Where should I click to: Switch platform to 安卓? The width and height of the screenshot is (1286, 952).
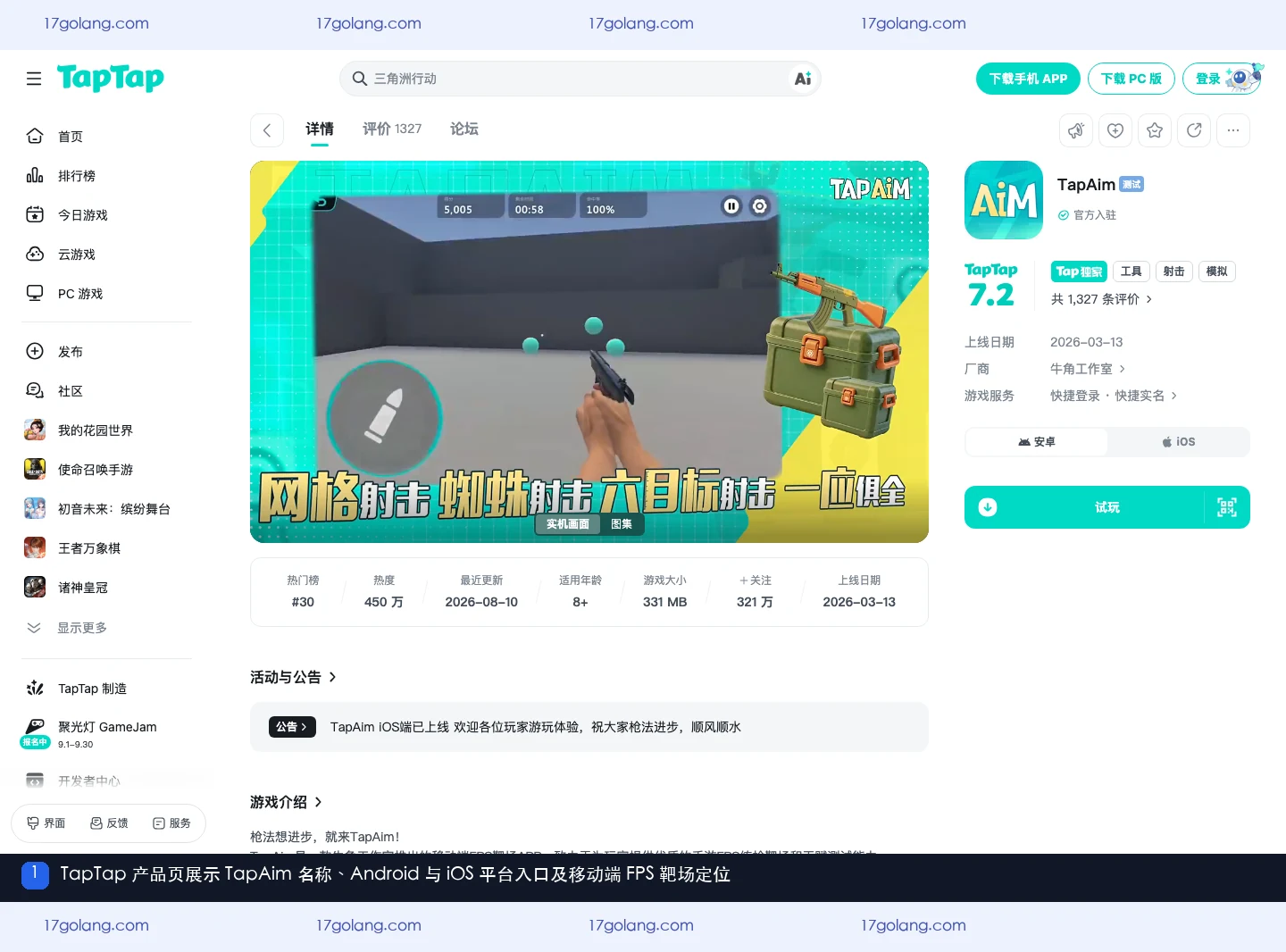1037,442
